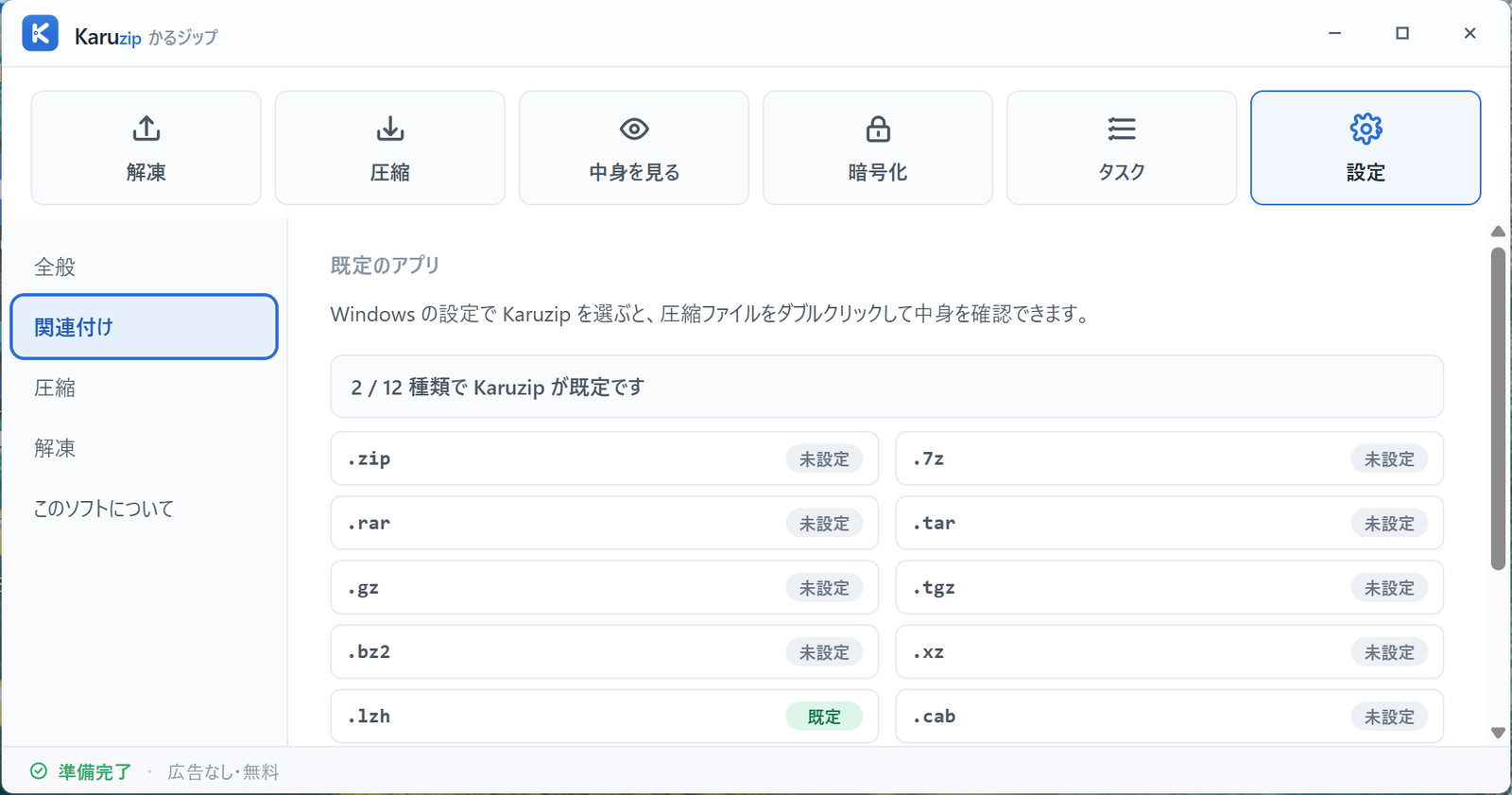
Task: Close the Karuzip window
Action: pos(1469,33)
